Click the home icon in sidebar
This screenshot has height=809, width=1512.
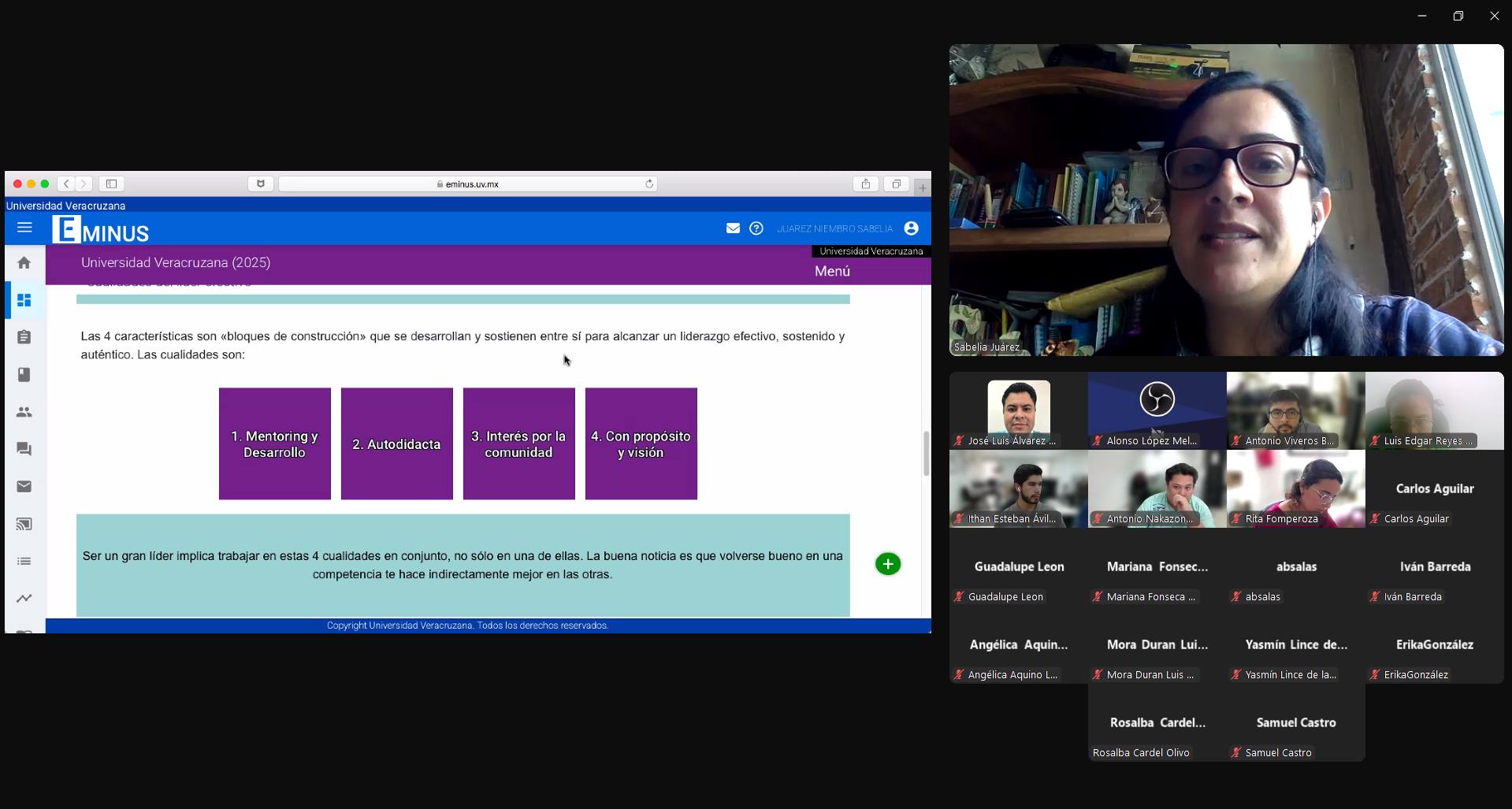click(x=24, y=263)
